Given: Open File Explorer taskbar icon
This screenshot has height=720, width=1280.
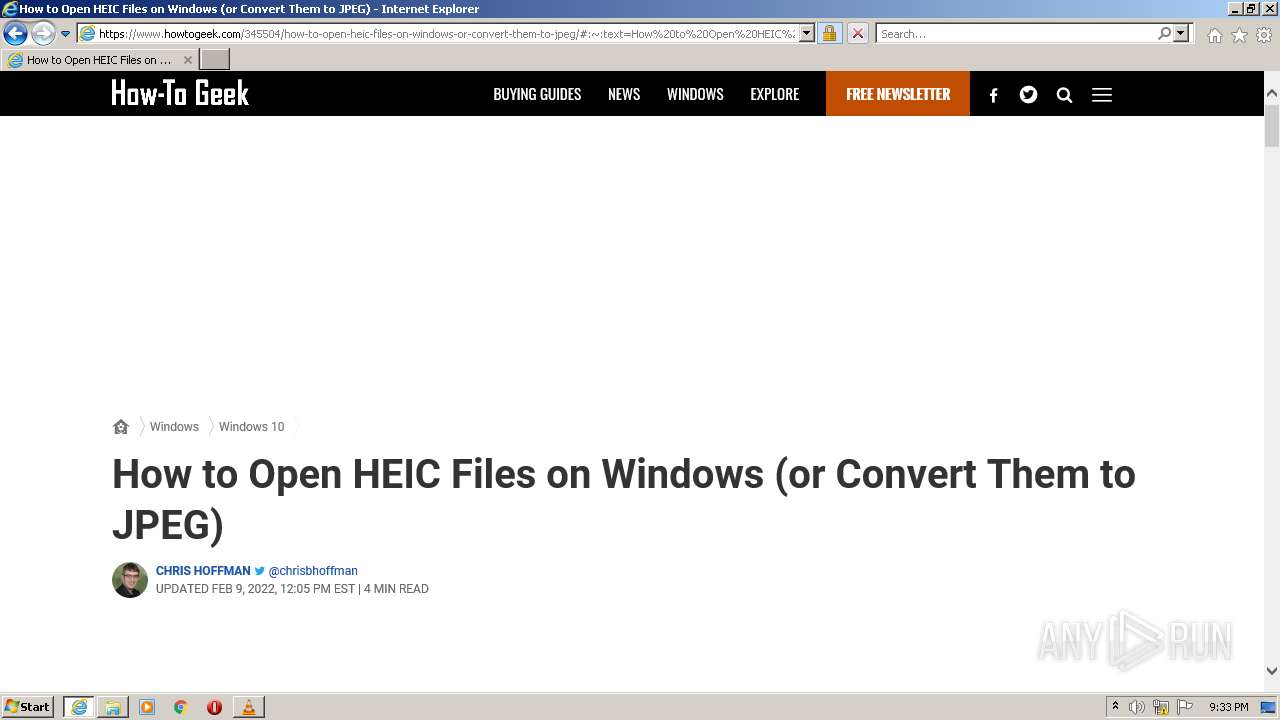Looking at the screenshot, I should point(113,707).
